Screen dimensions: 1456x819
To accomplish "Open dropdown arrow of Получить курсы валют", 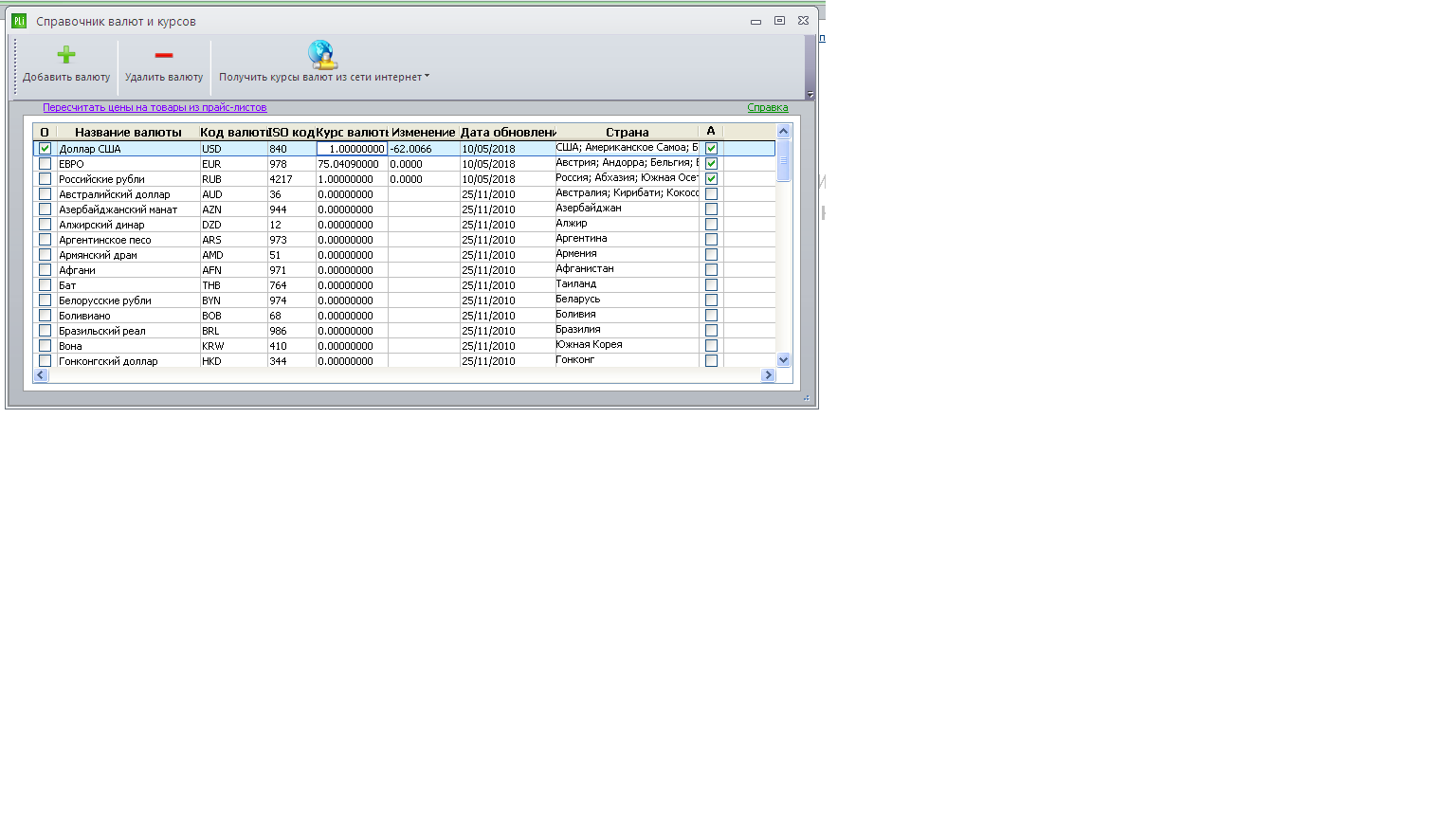I will pyautogui.click(x=427, y=76).
